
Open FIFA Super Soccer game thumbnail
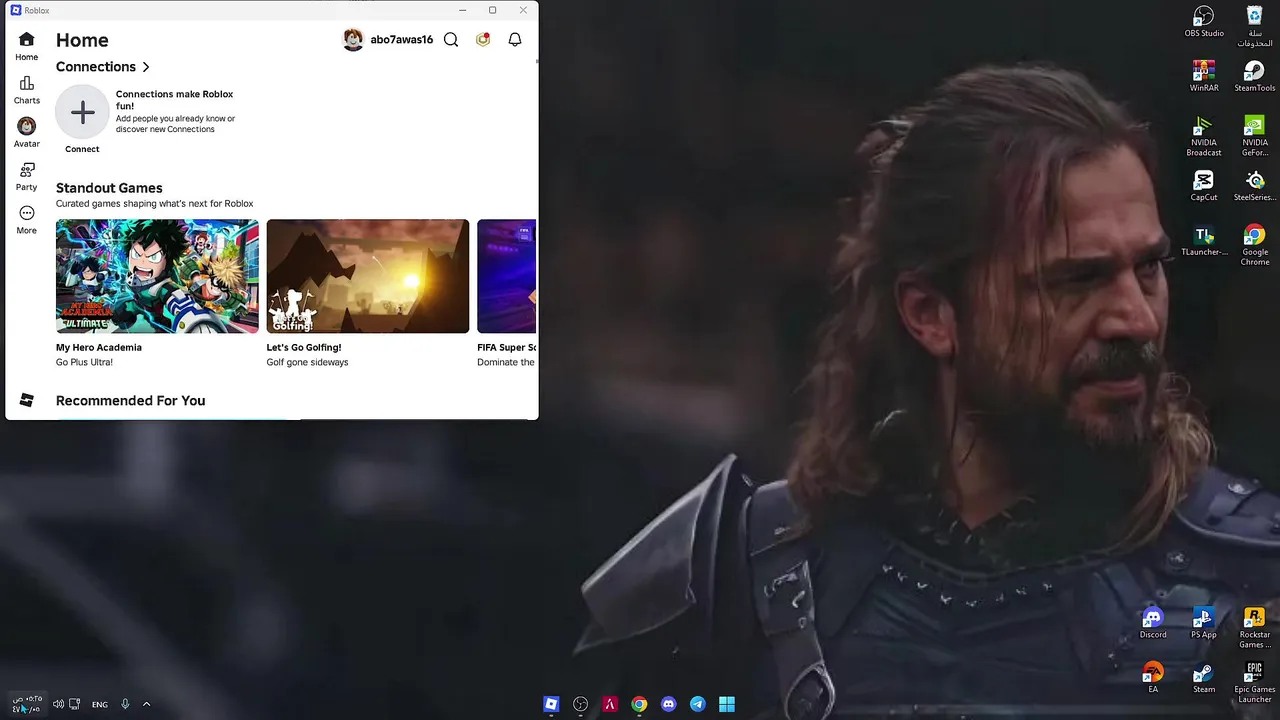tap(507, 276)
